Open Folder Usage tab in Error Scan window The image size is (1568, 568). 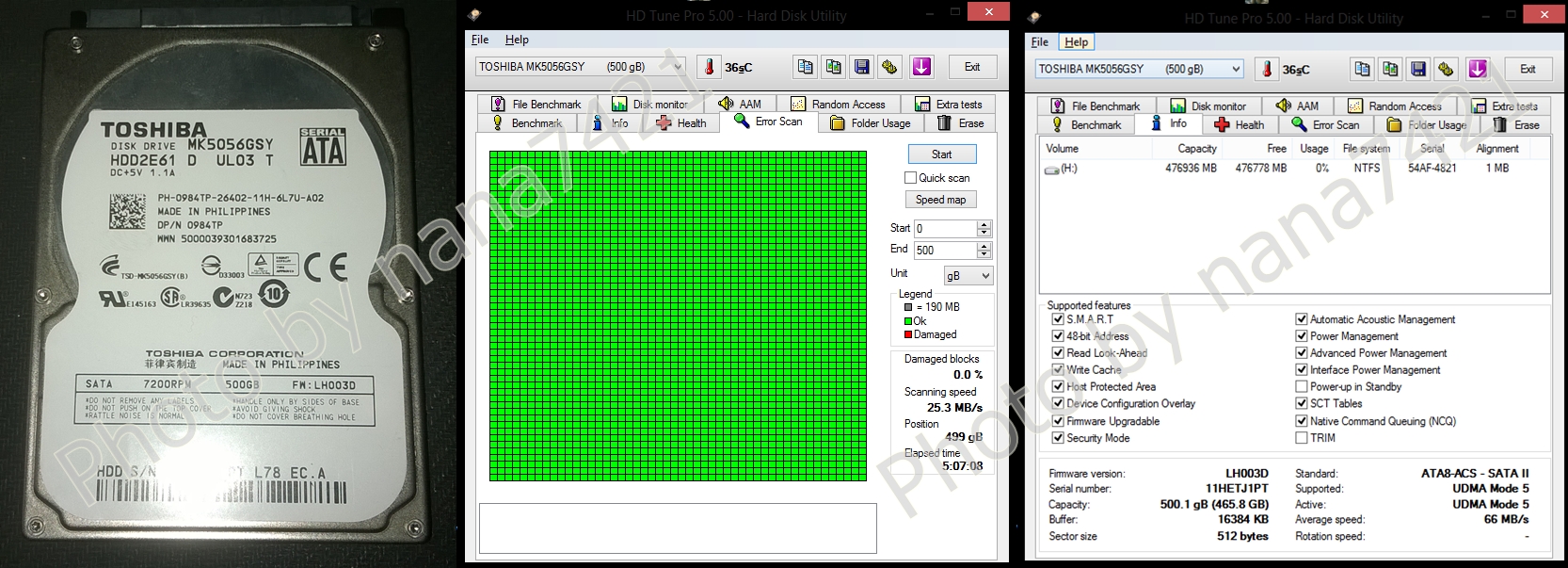871,123
